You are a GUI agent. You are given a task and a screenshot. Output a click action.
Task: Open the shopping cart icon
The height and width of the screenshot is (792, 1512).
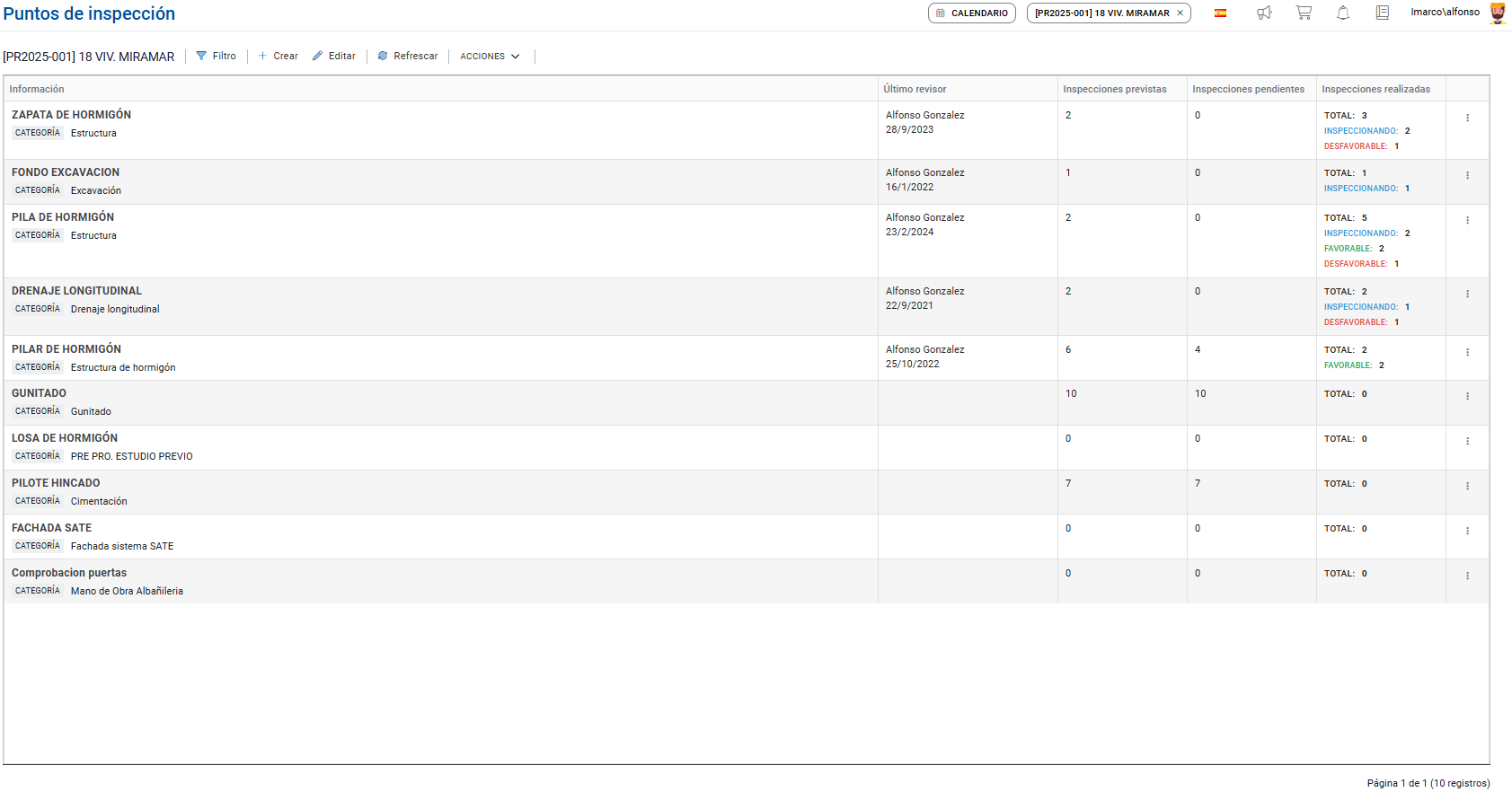pyautogui.click(x=1304, y=13)
